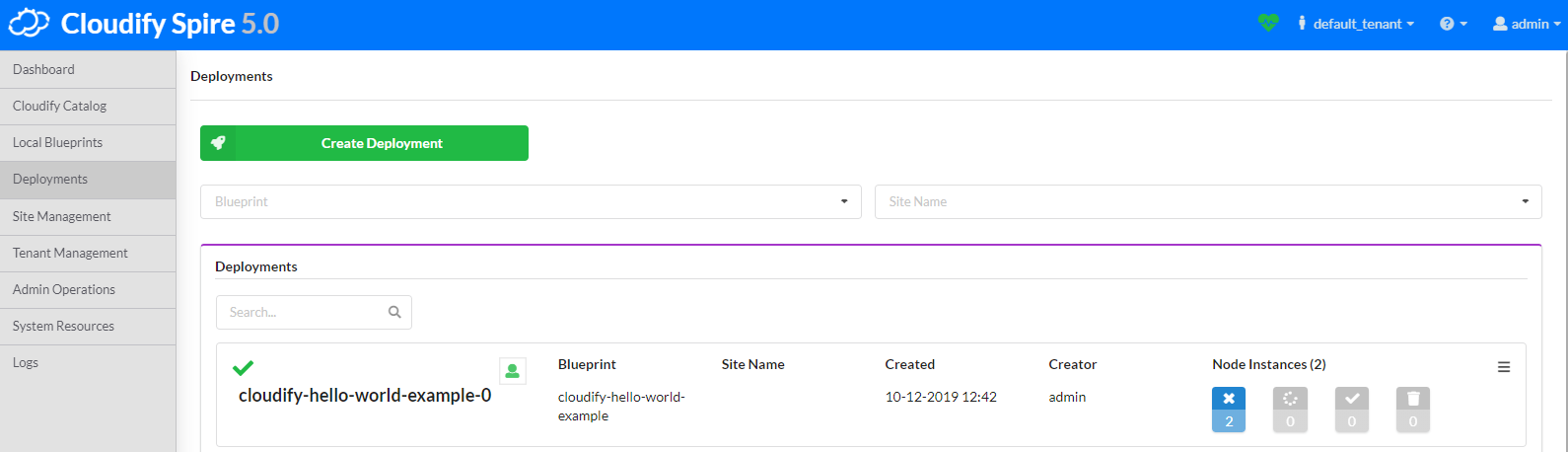Click the checkmark started node instances icon

tap(1351, 399)
